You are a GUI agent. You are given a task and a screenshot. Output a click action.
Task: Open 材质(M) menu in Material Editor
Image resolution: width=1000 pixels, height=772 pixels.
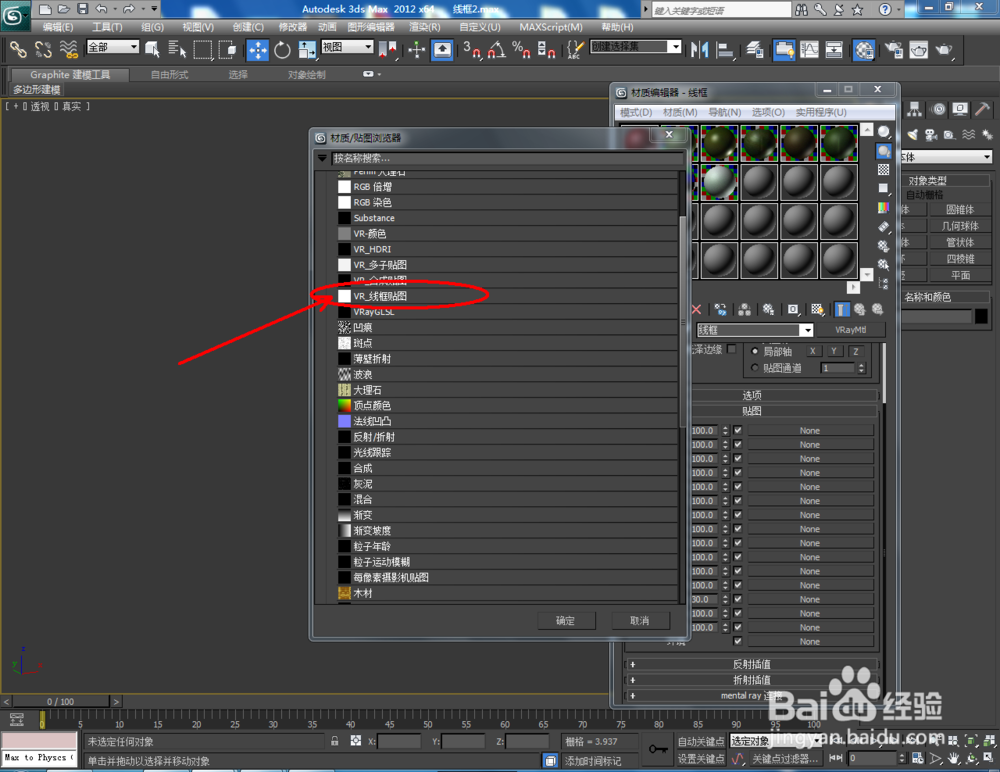tap(680, 112)
